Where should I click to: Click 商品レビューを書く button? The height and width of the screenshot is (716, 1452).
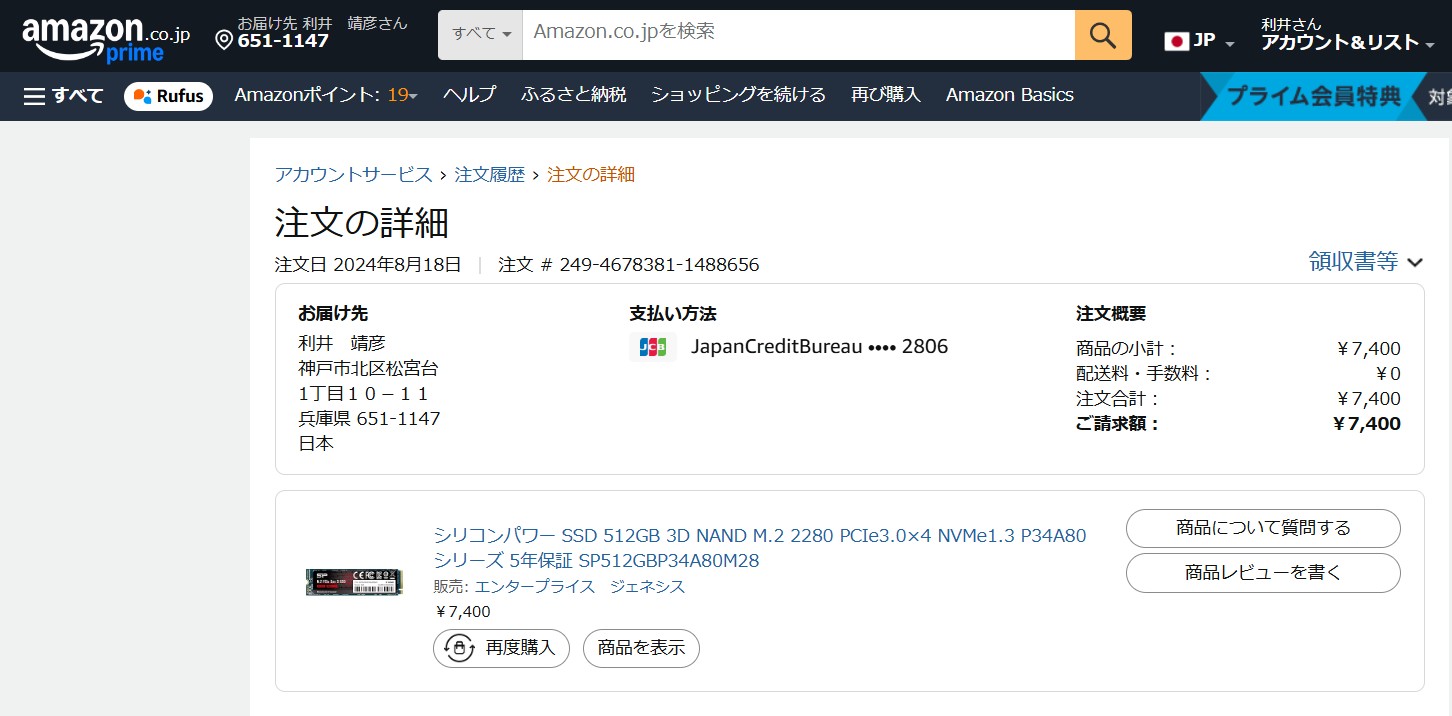(1262, 573)
